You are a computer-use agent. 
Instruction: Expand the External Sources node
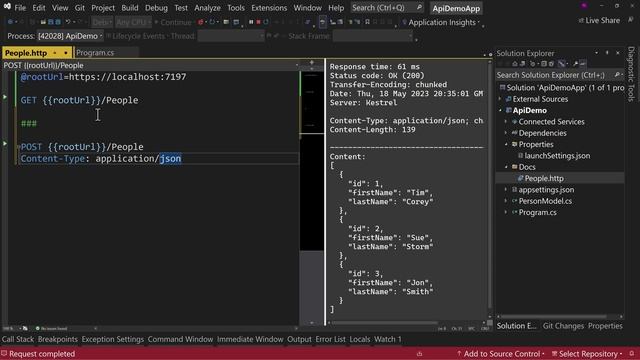tap(500, 99)
